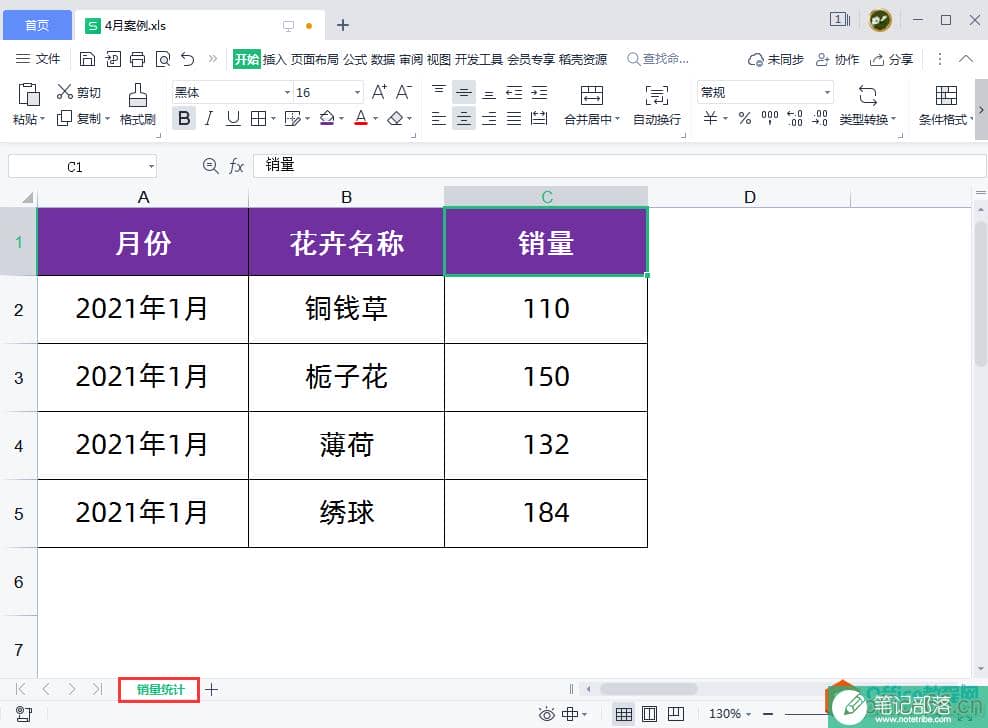The height and width of the screenshot is (728, 988).
Task: Click the Undo arrow icon
Action: tap(188, 59)
